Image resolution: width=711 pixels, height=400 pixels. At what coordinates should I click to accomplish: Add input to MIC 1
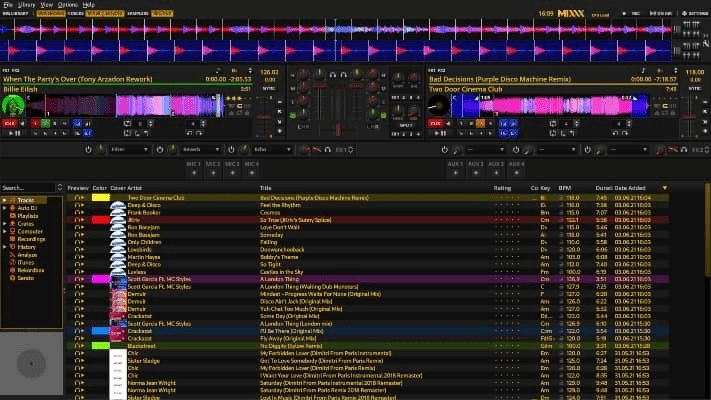pos(194,173)
